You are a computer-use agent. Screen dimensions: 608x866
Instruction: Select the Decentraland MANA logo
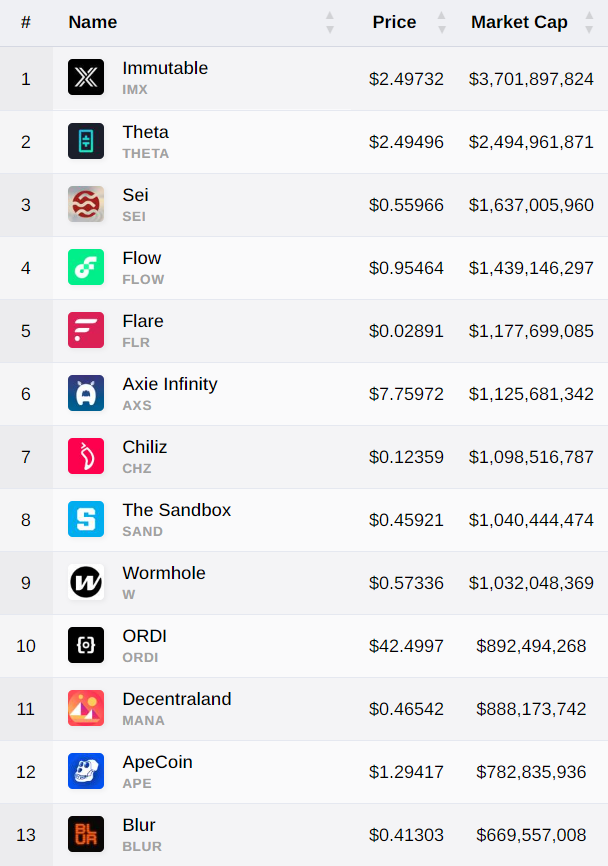pyautogui.click(x=86, y=707)
